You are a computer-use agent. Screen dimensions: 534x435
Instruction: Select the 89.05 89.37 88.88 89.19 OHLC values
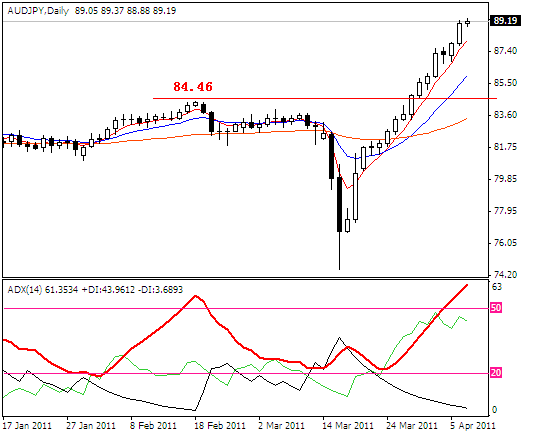coord(126,11)
